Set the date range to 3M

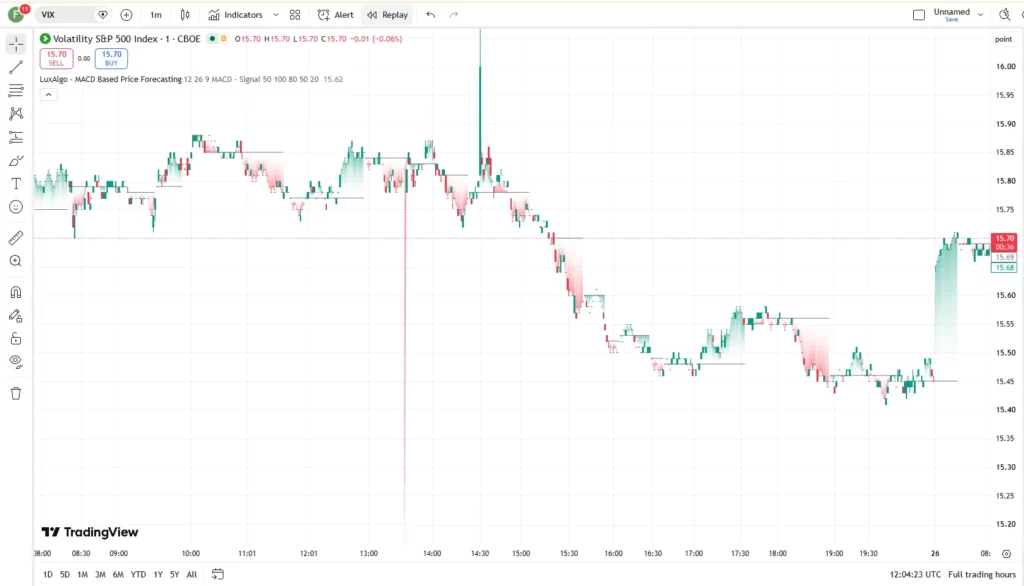pos(100,574)
